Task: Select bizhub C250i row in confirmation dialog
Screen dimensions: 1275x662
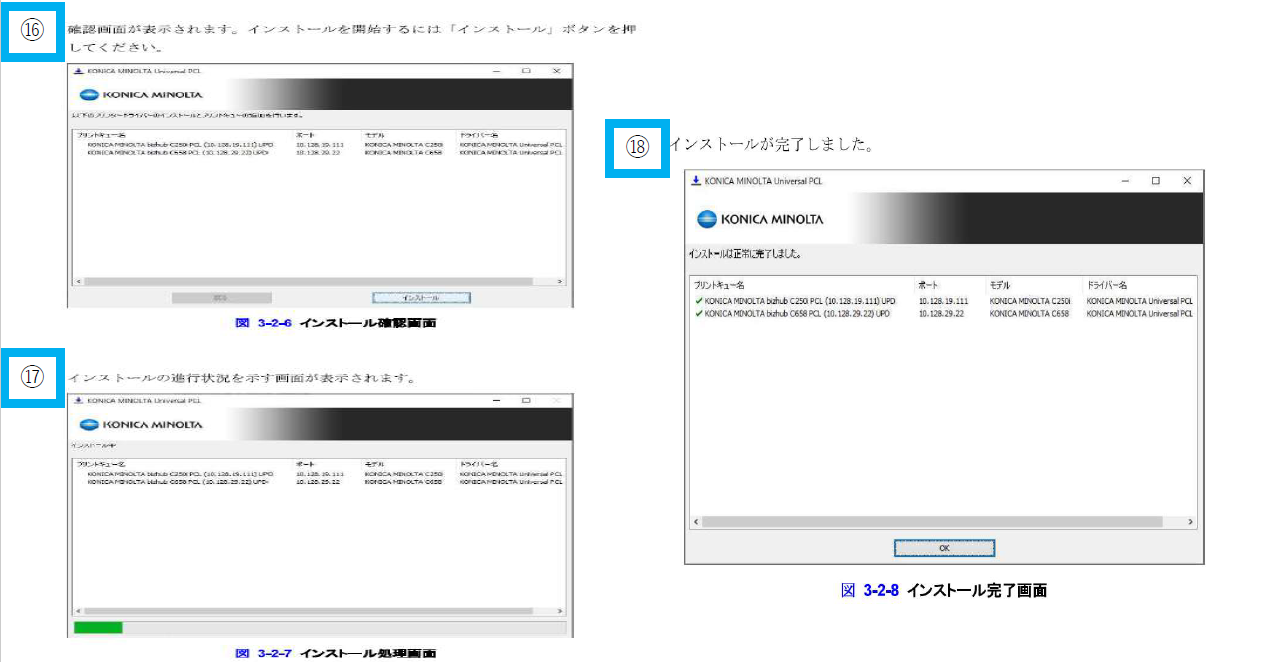Action: coord(180,144)
